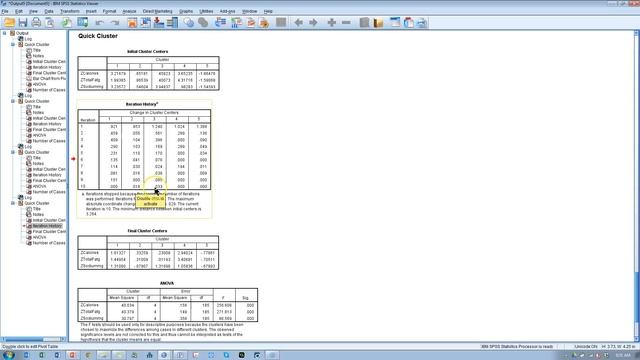This screenshot has height=360, width=640.
Task: Collapse the third Quick Cluster tree expander
Action: (x=13, y=152)
